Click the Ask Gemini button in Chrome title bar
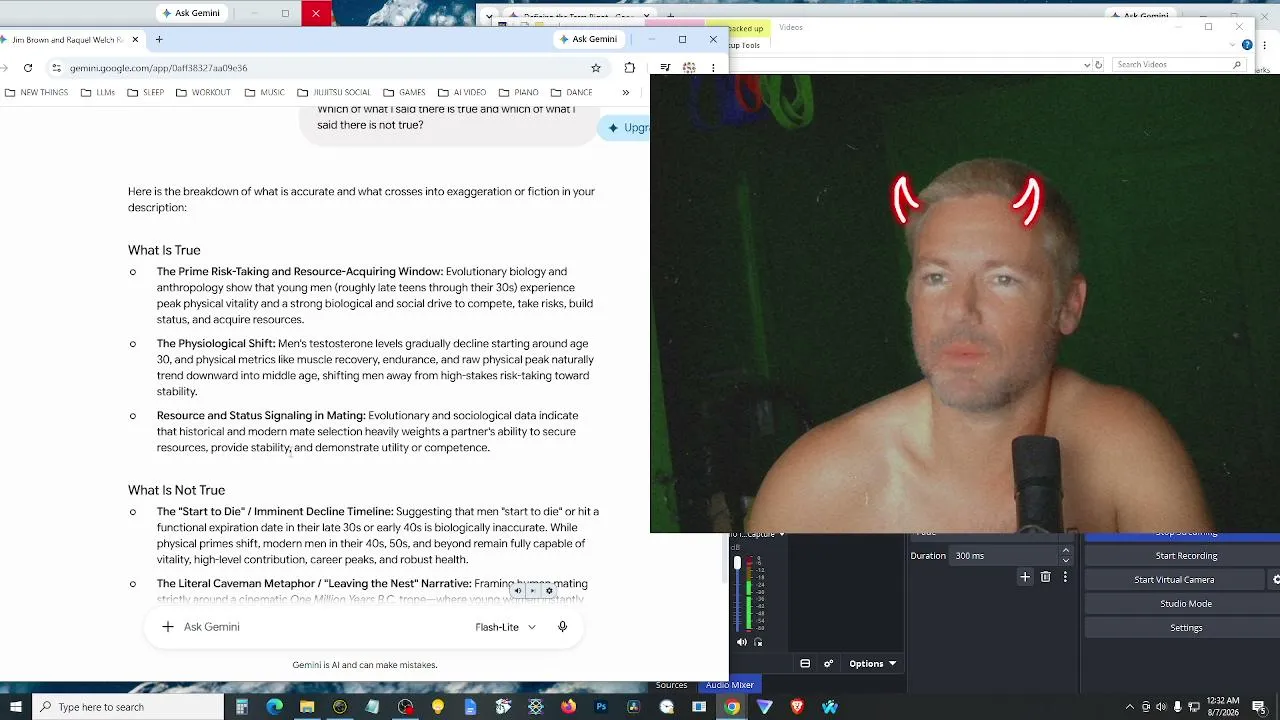Screen dimensions: 1280x720 (x=588, y=39)
